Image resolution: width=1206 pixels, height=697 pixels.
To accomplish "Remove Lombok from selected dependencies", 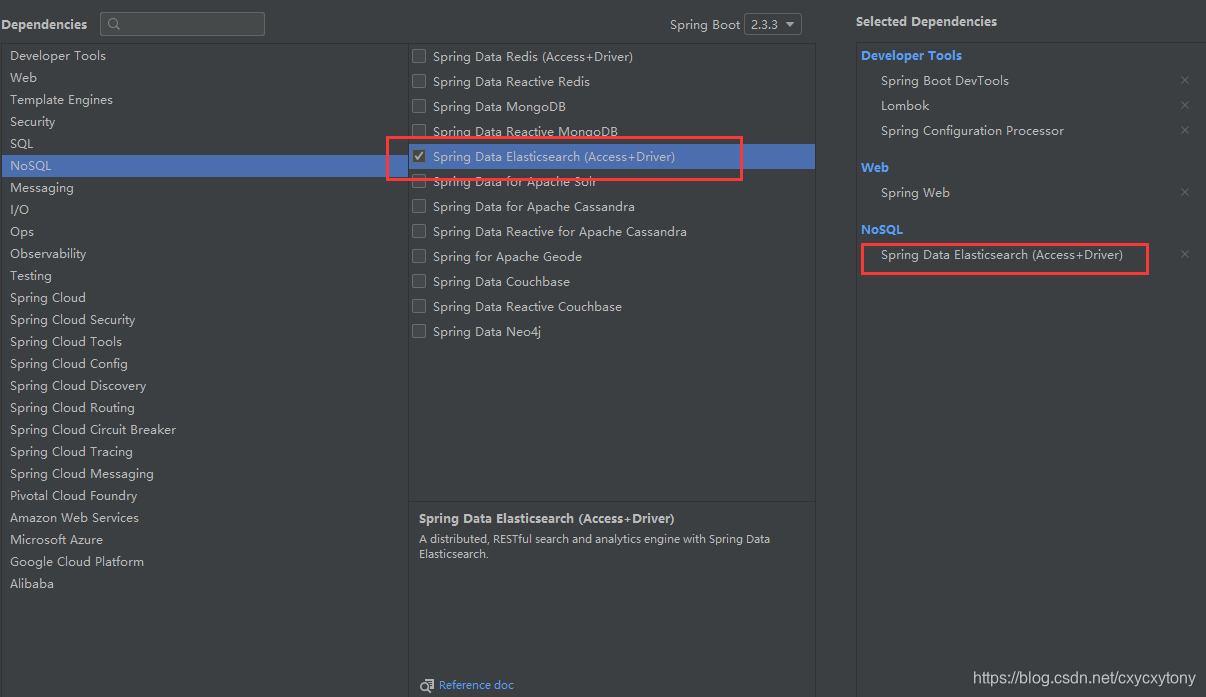I will [1185, 106].
